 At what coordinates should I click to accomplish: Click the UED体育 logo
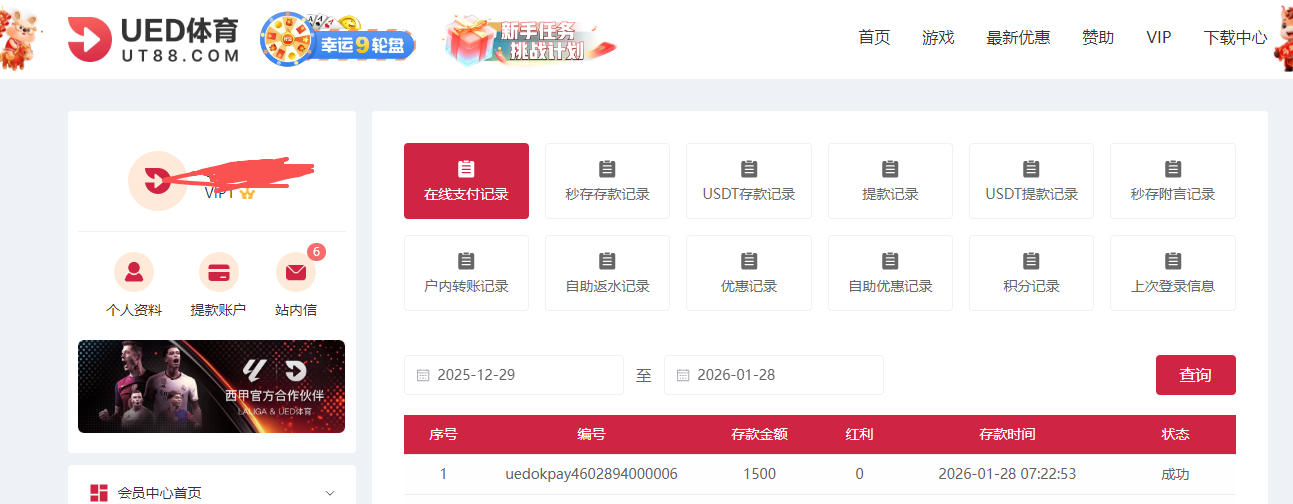coord(154,40)
